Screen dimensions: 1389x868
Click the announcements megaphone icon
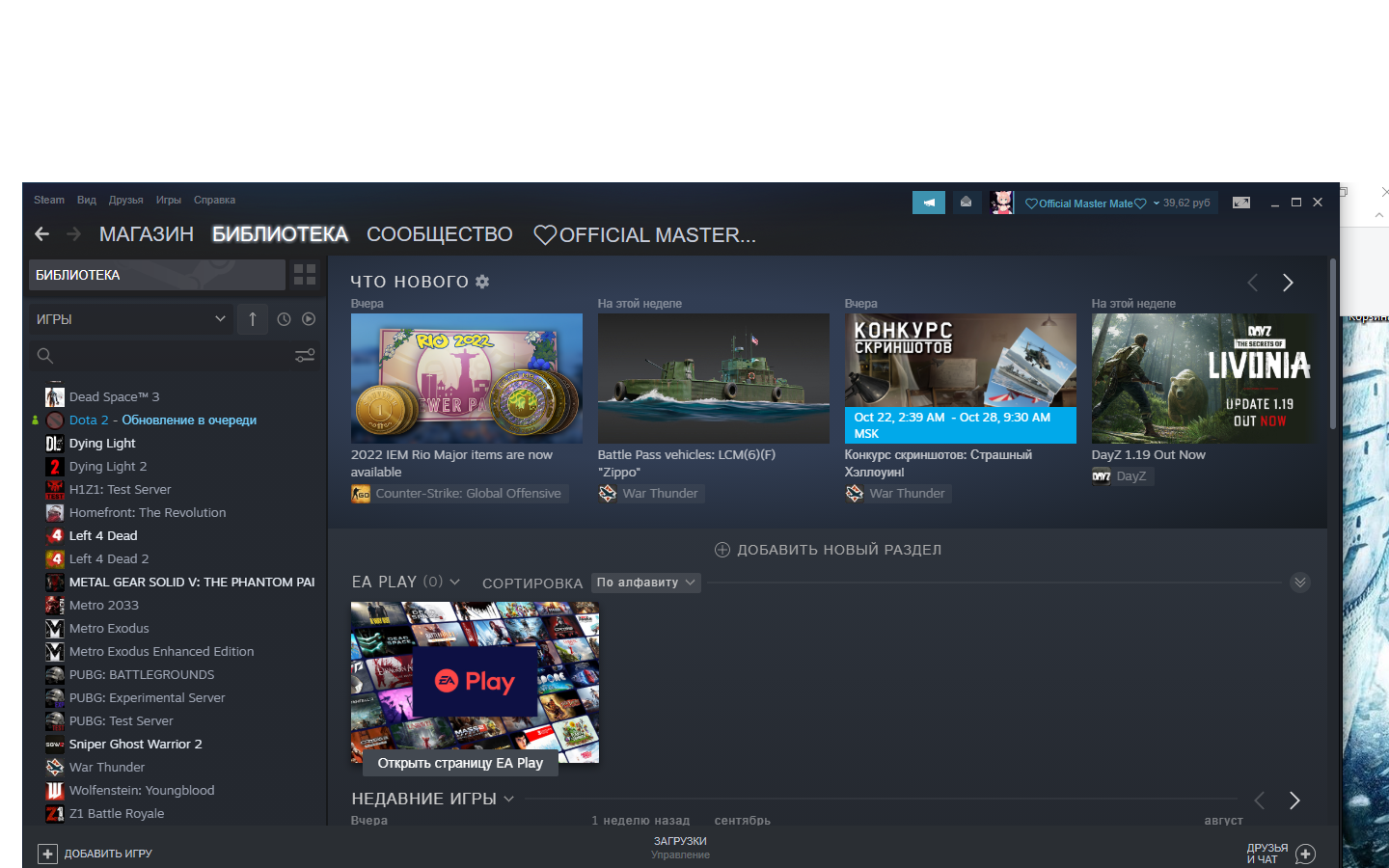[x=929, y=203]
